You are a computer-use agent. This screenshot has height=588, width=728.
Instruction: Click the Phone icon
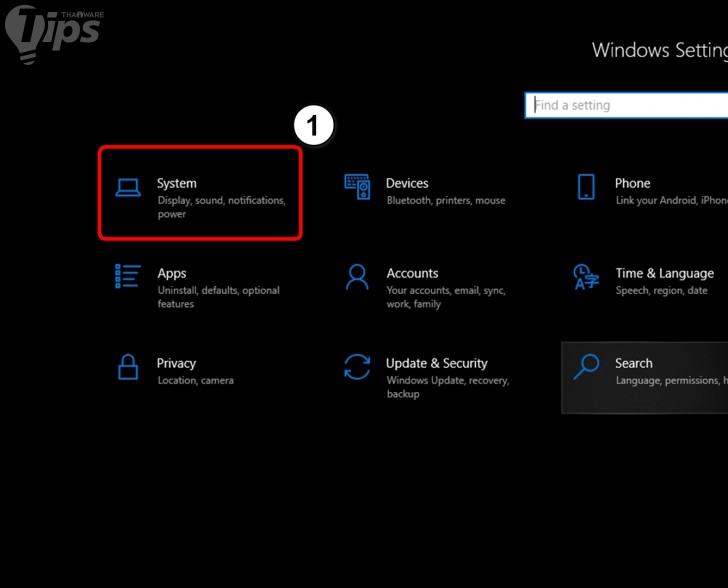[586, 187]
